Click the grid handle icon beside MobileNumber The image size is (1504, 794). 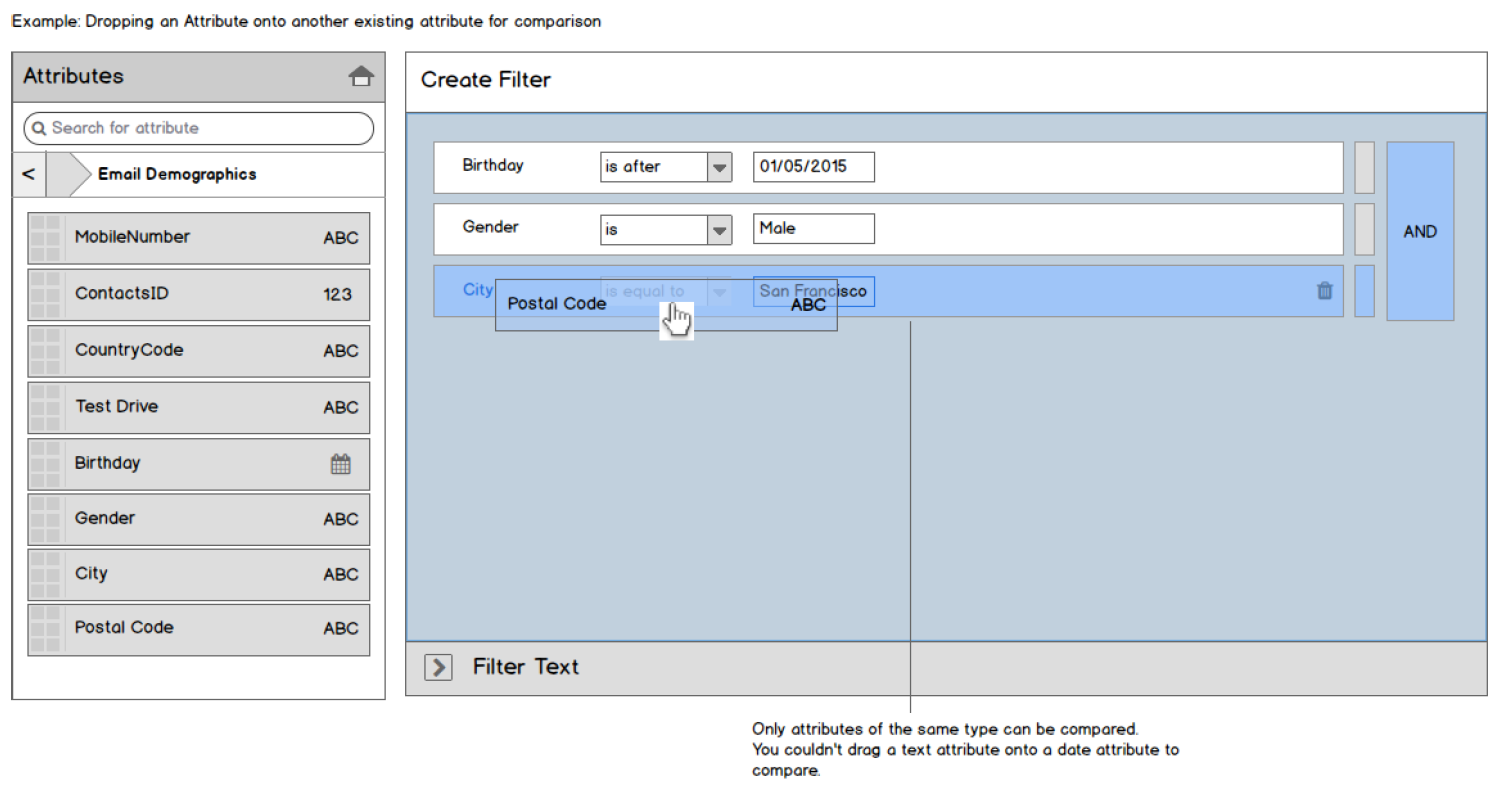click(x=46, y=238)
